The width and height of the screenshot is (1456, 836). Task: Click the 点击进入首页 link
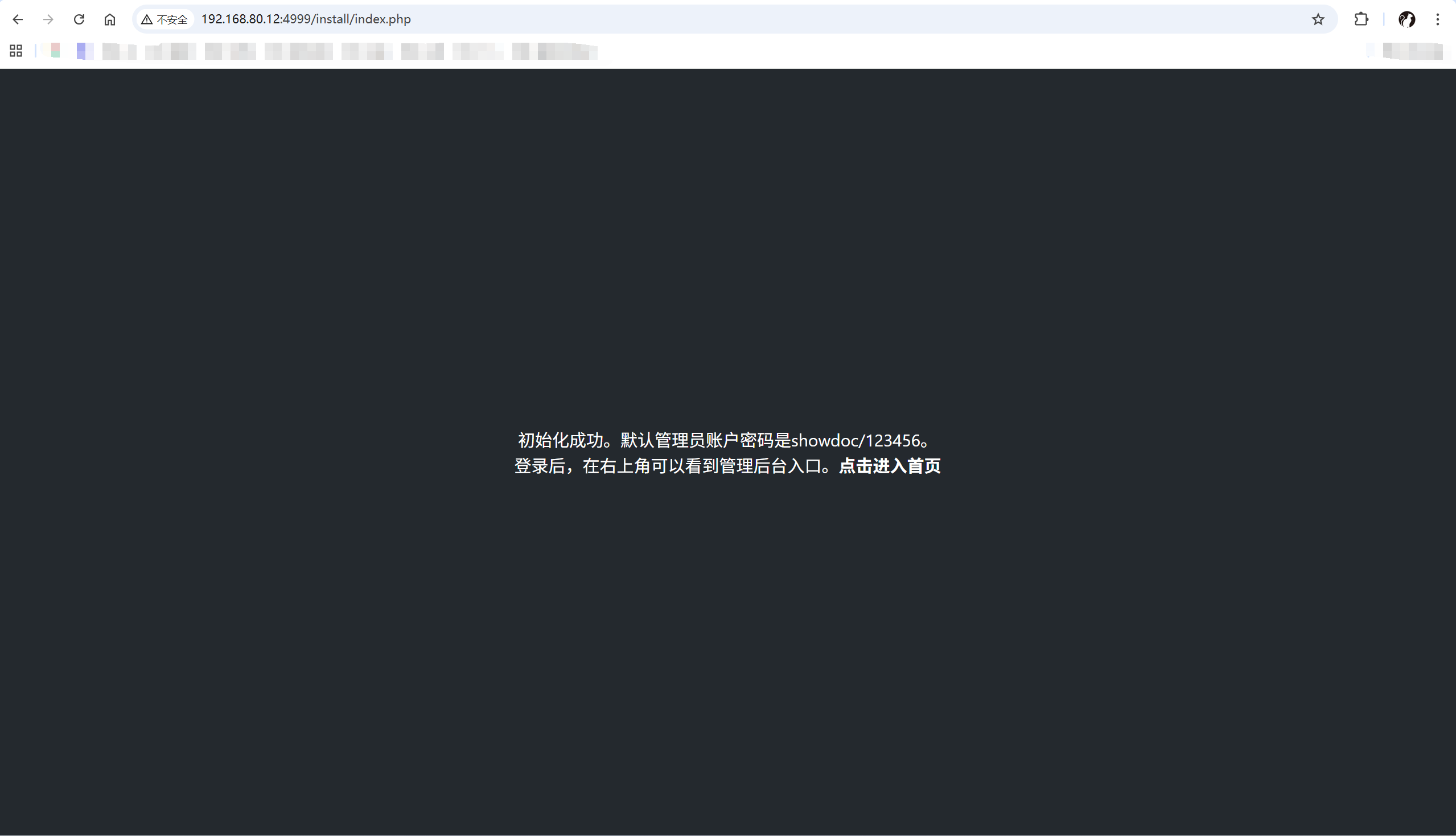coord(890,466)
